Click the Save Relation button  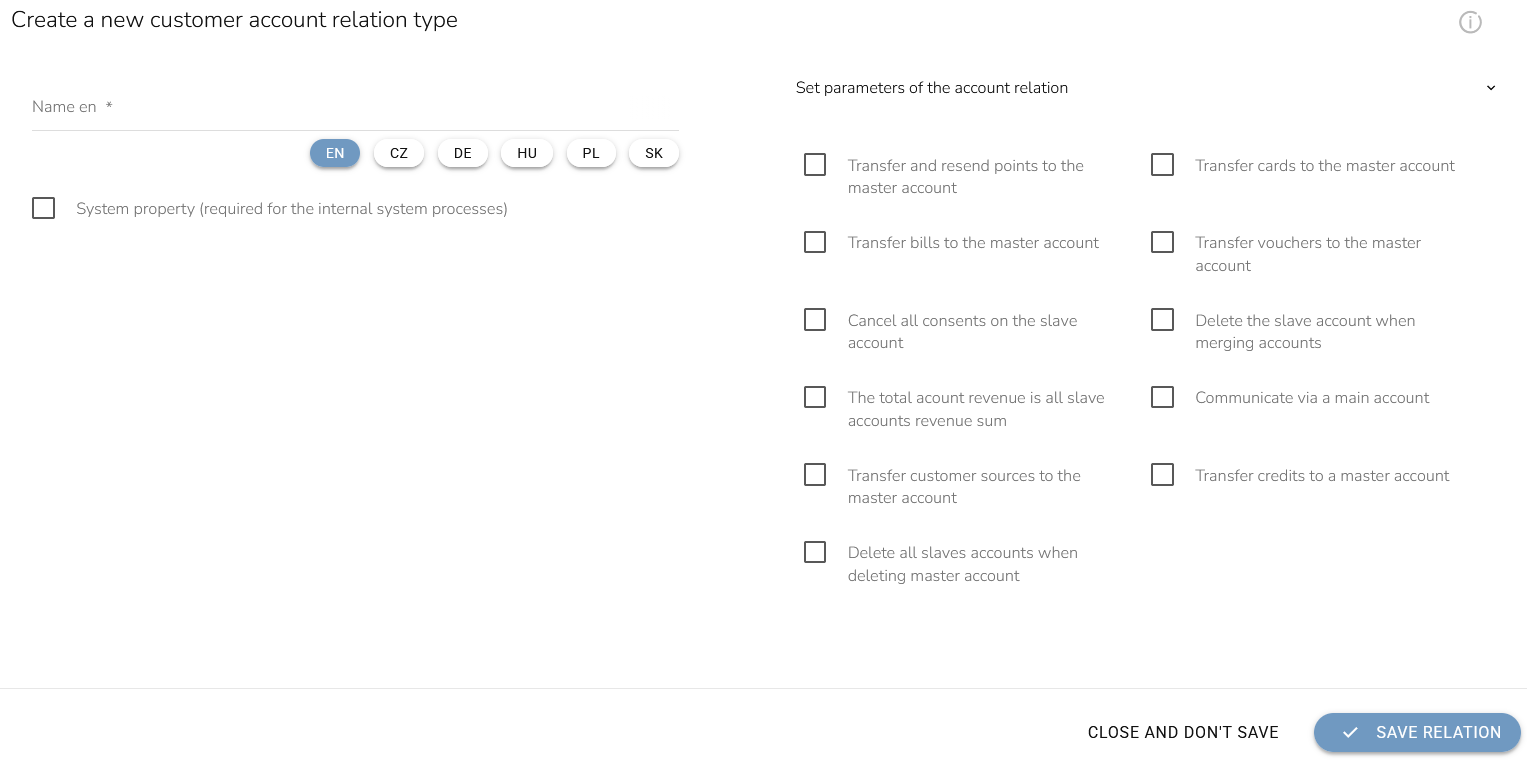coord(1417,732)
